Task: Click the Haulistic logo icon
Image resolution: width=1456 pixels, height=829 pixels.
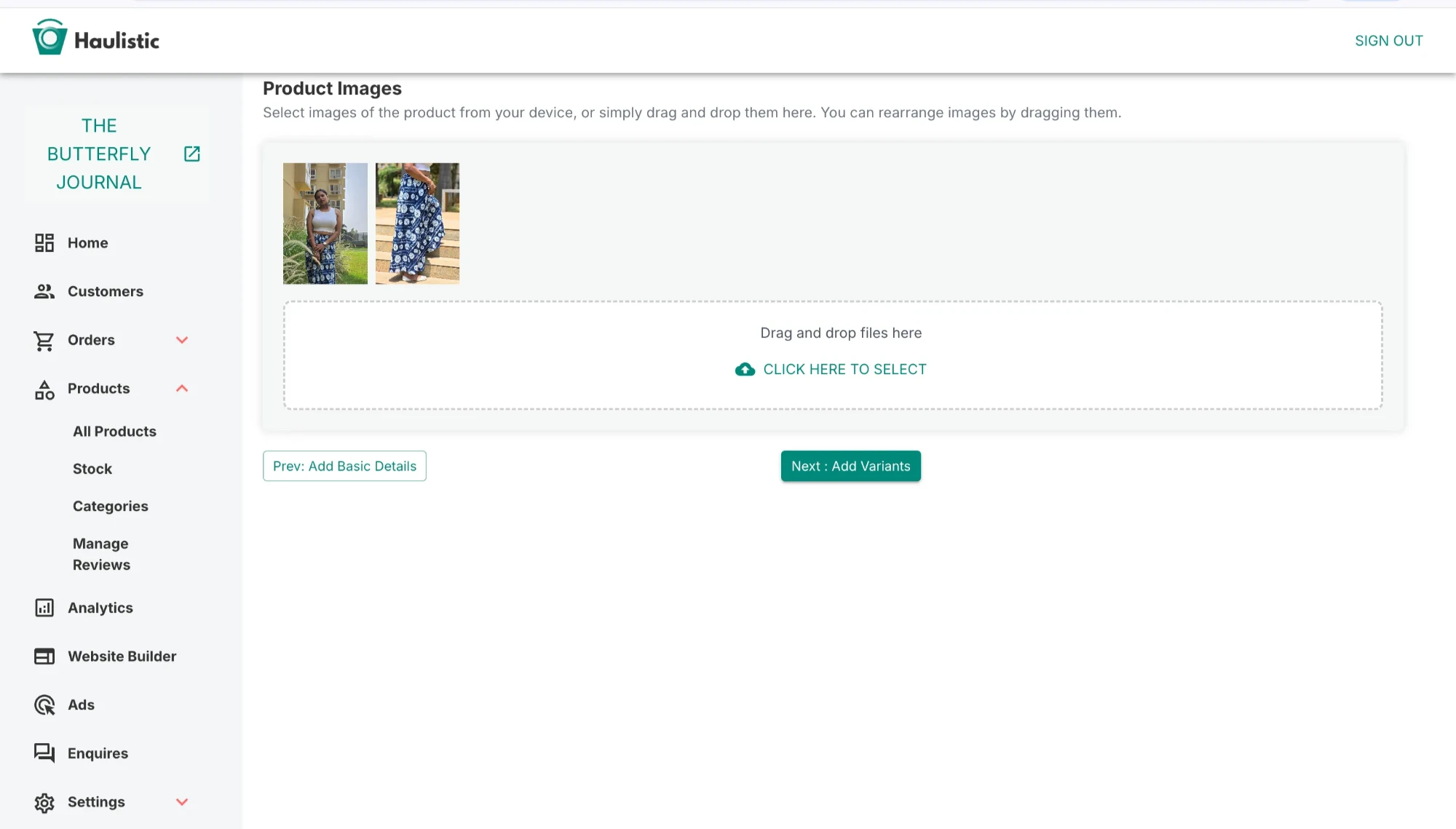Action: [x=50, y=38]
